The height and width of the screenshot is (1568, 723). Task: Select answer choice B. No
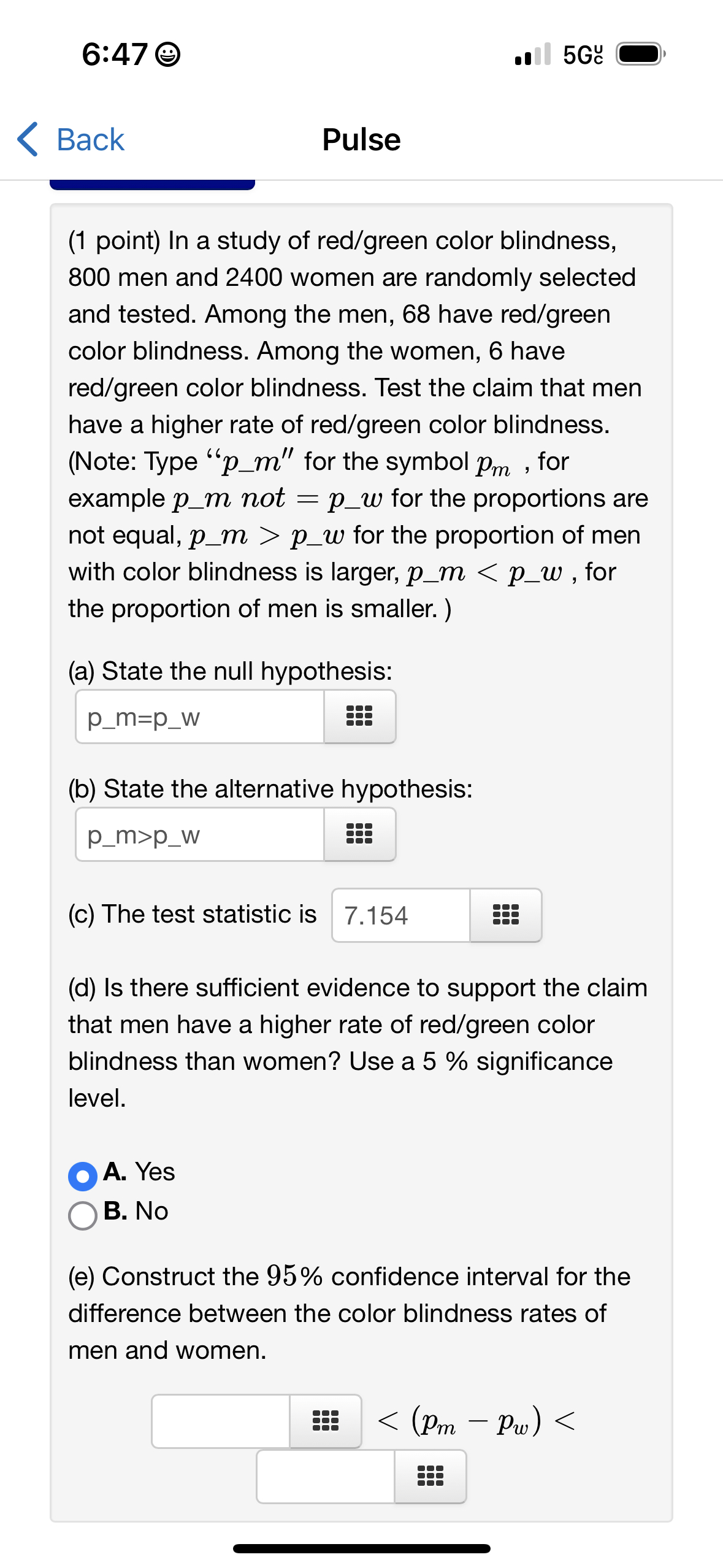[x=84, y=1212]
